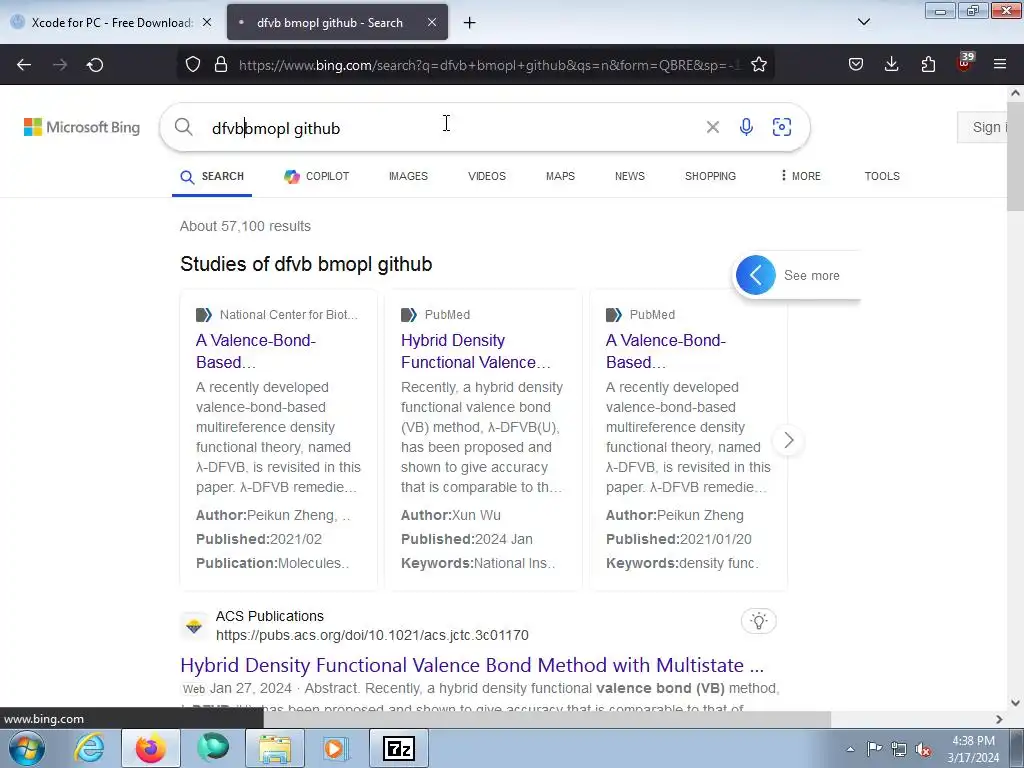Open the 7-Zip taskbar icon
The height and width of the screenshot is (768, 1024).
(x=399, y=748)
